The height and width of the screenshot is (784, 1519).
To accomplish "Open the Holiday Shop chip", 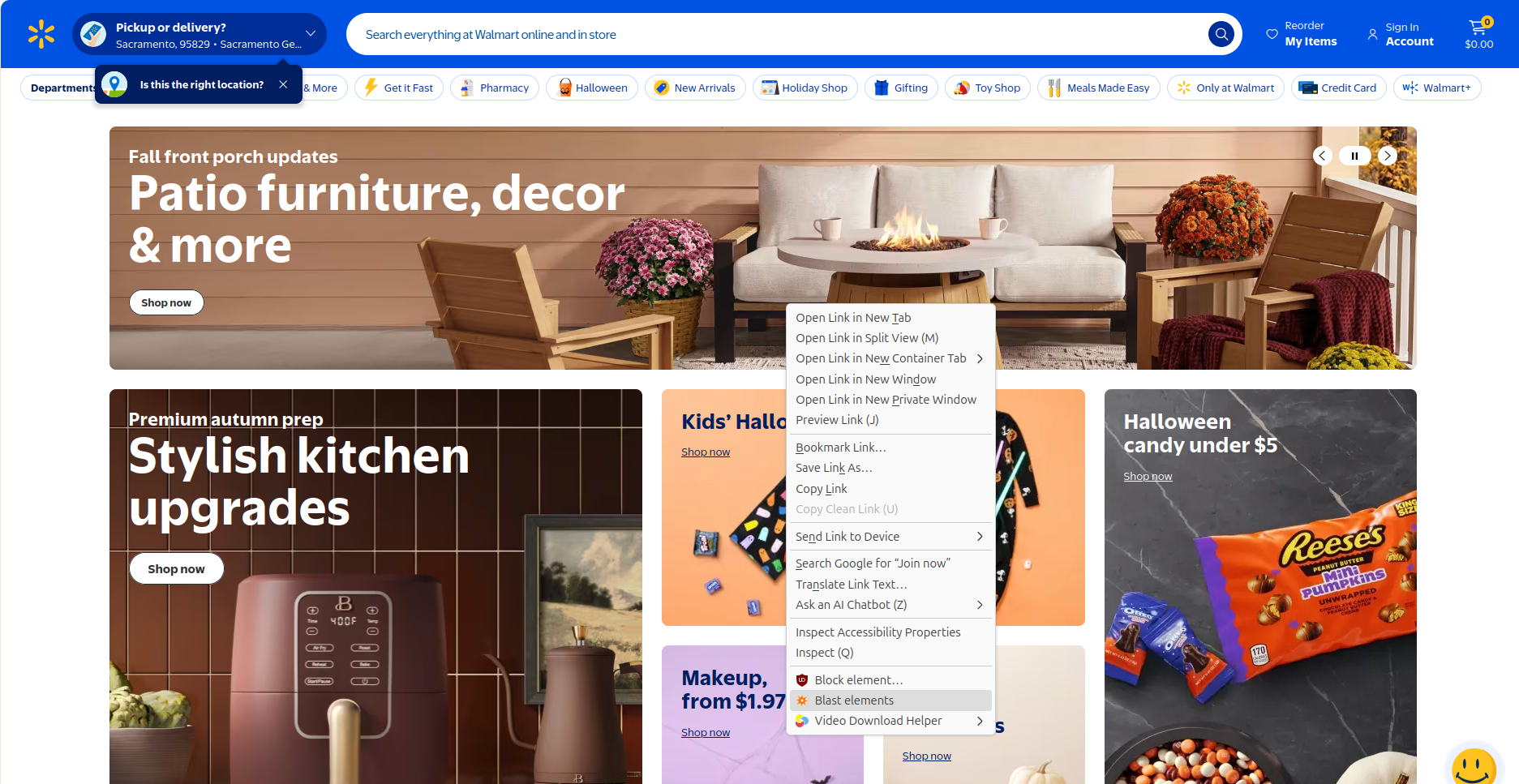I will tap(805, 88).
